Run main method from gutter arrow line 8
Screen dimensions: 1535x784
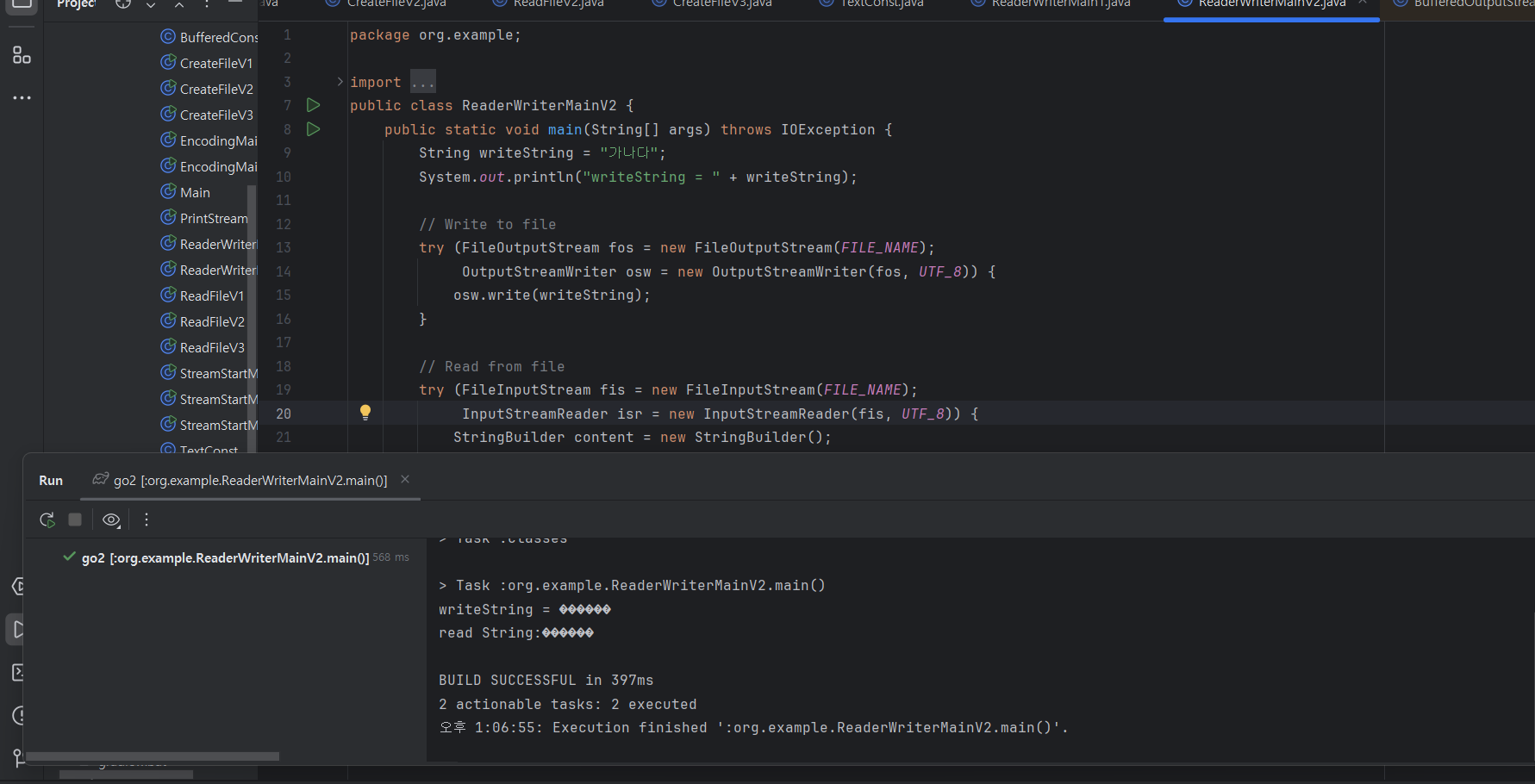pos(314,129)
